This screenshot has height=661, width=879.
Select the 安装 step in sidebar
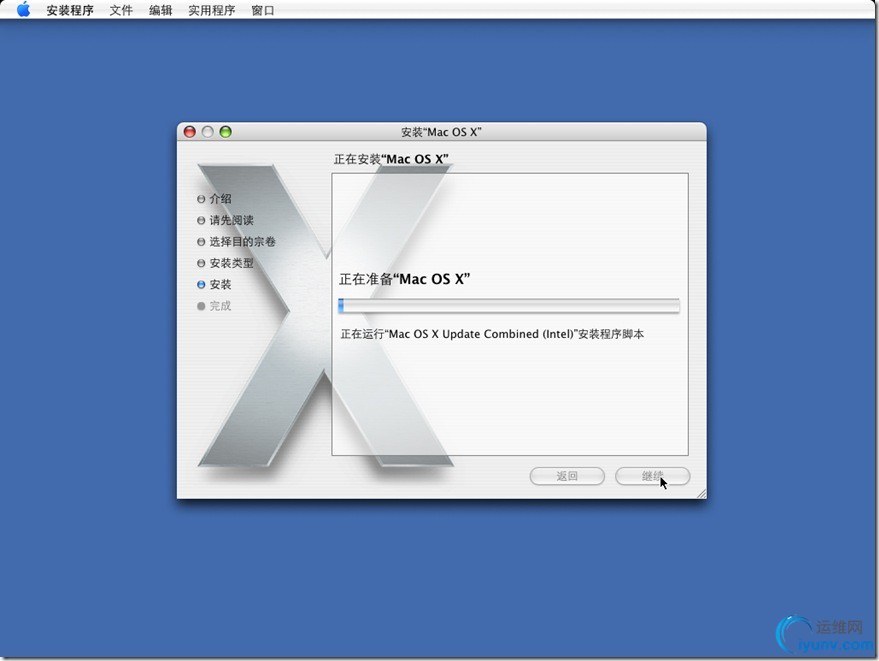point(220,284)
